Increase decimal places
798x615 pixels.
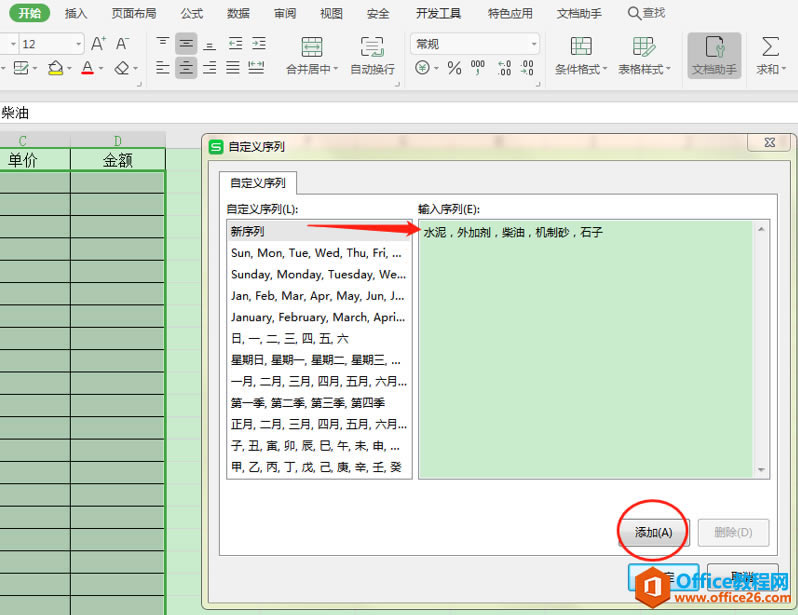504,67
